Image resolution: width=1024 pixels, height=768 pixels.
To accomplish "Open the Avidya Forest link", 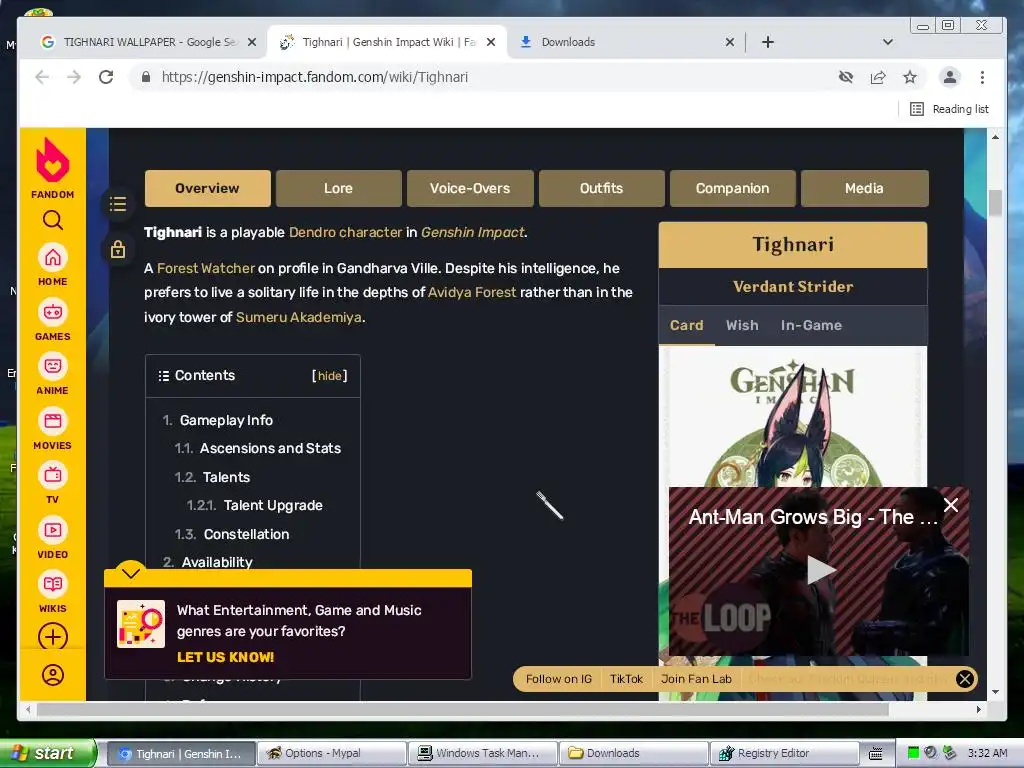I will click(x=472, y=293).
